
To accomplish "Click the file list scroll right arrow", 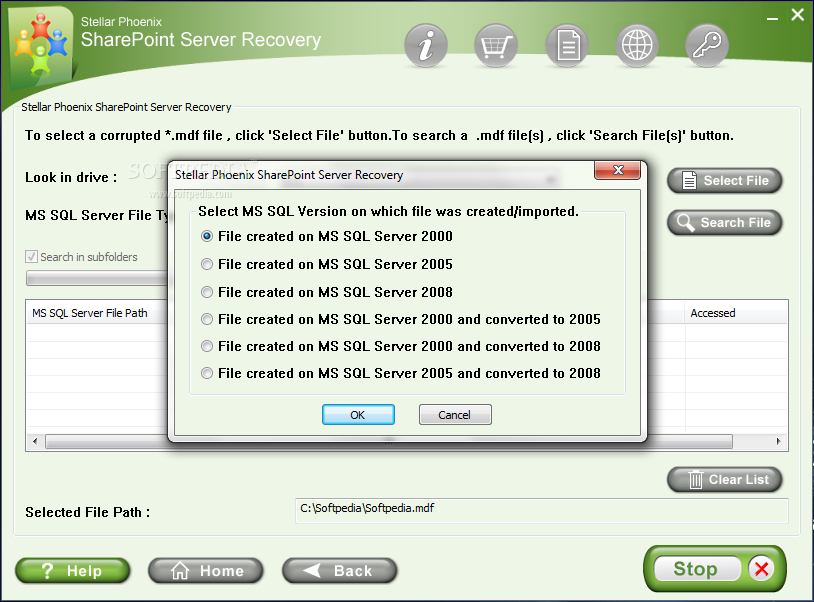I will 778,442.
